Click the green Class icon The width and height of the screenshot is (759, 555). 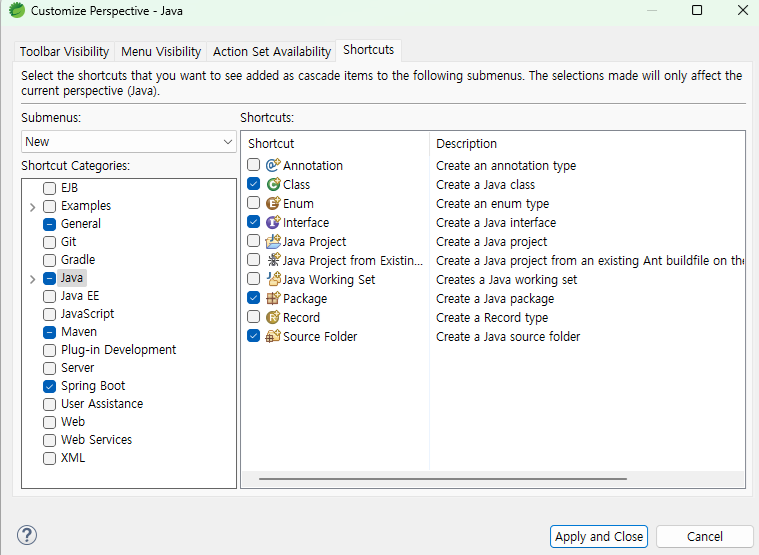click(273, 184)
